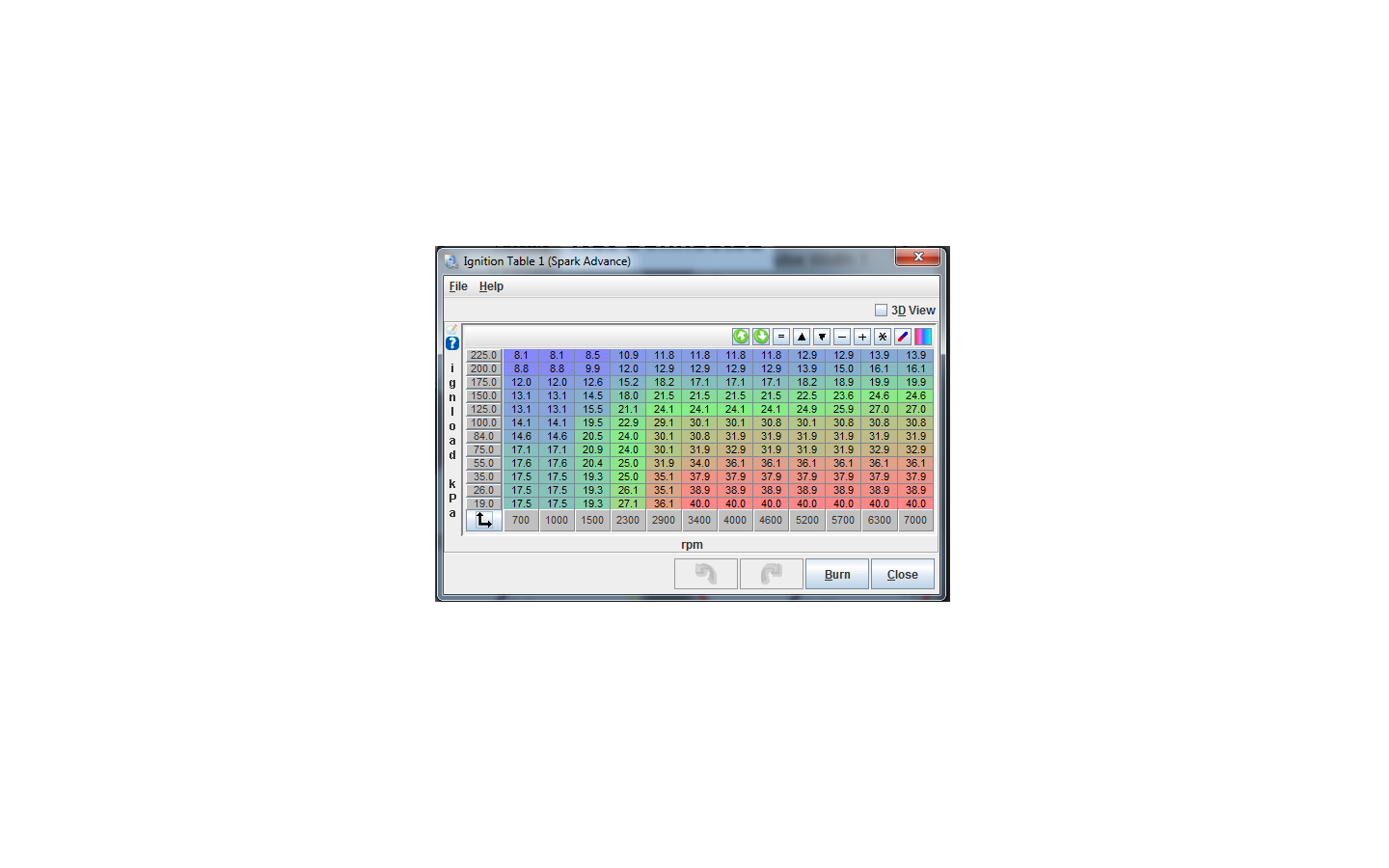This screenshot has width=1389, height=868.
Task: Click the green increment arrow icon
Action: 741,337
